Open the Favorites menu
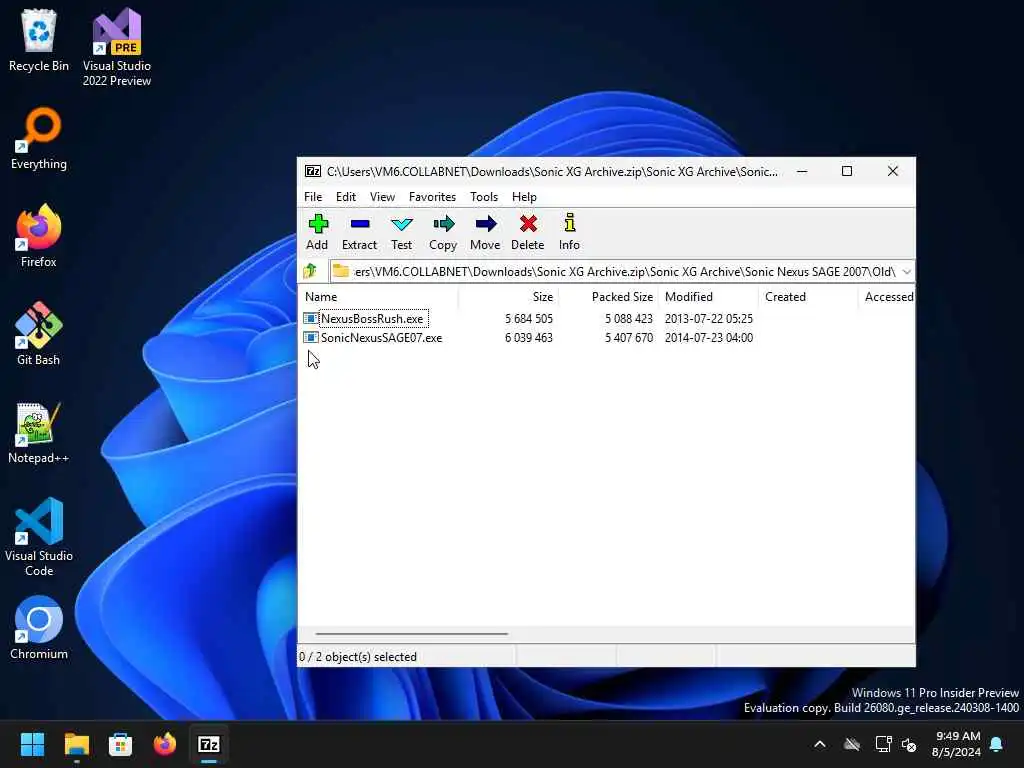The width and height of the screenshot is (1024, 768). tap(432, 197)
